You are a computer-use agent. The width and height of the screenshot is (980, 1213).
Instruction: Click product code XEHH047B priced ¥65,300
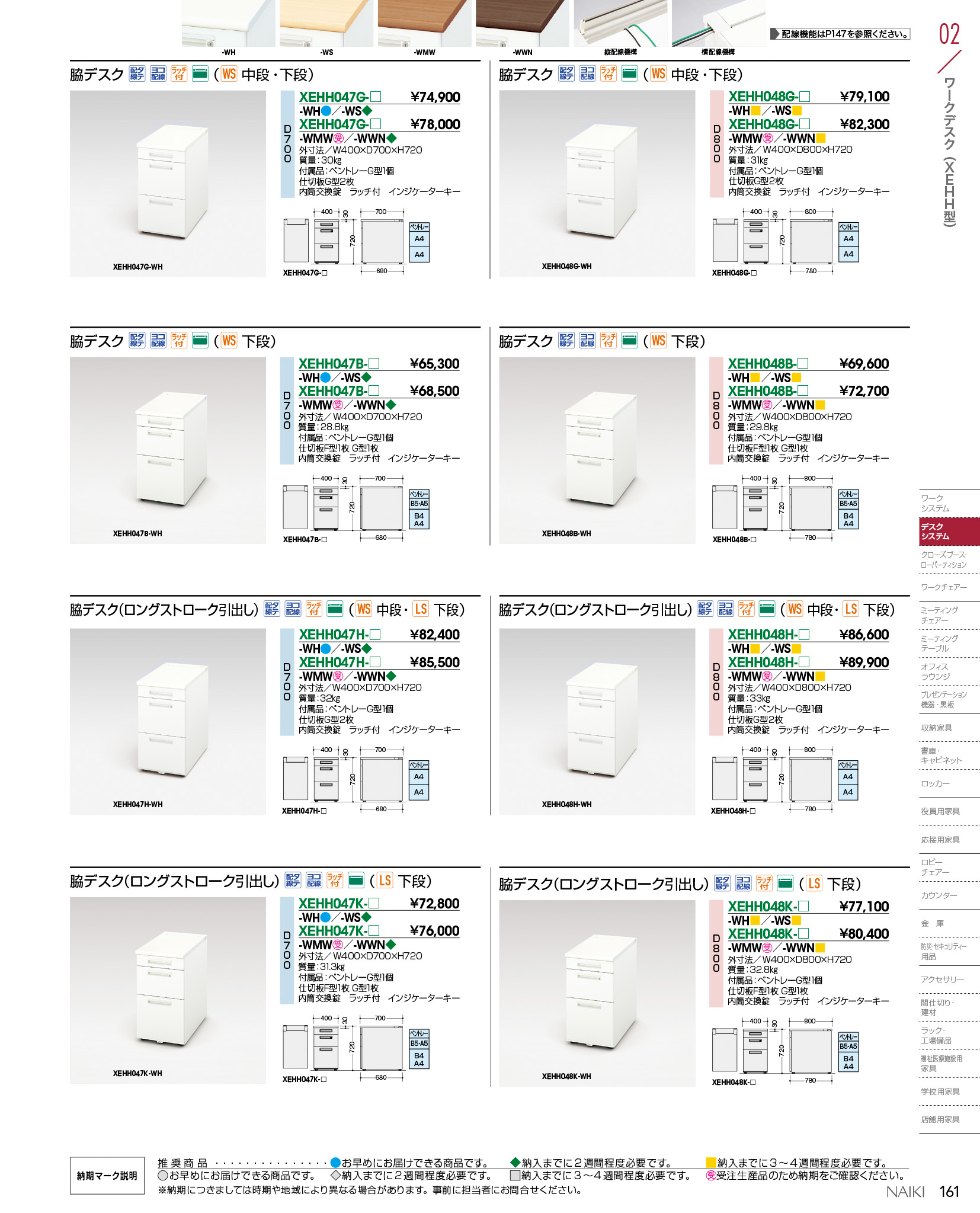tap(332, 364)
